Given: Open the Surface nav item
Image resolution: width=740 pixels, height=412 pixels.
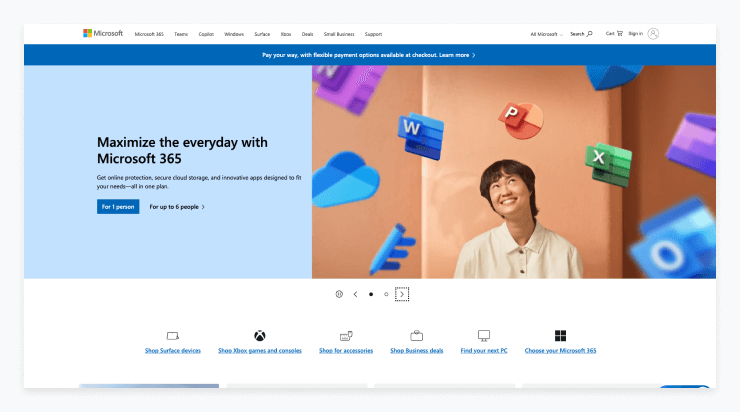Looking at the screenshot, I should point(262,34).
